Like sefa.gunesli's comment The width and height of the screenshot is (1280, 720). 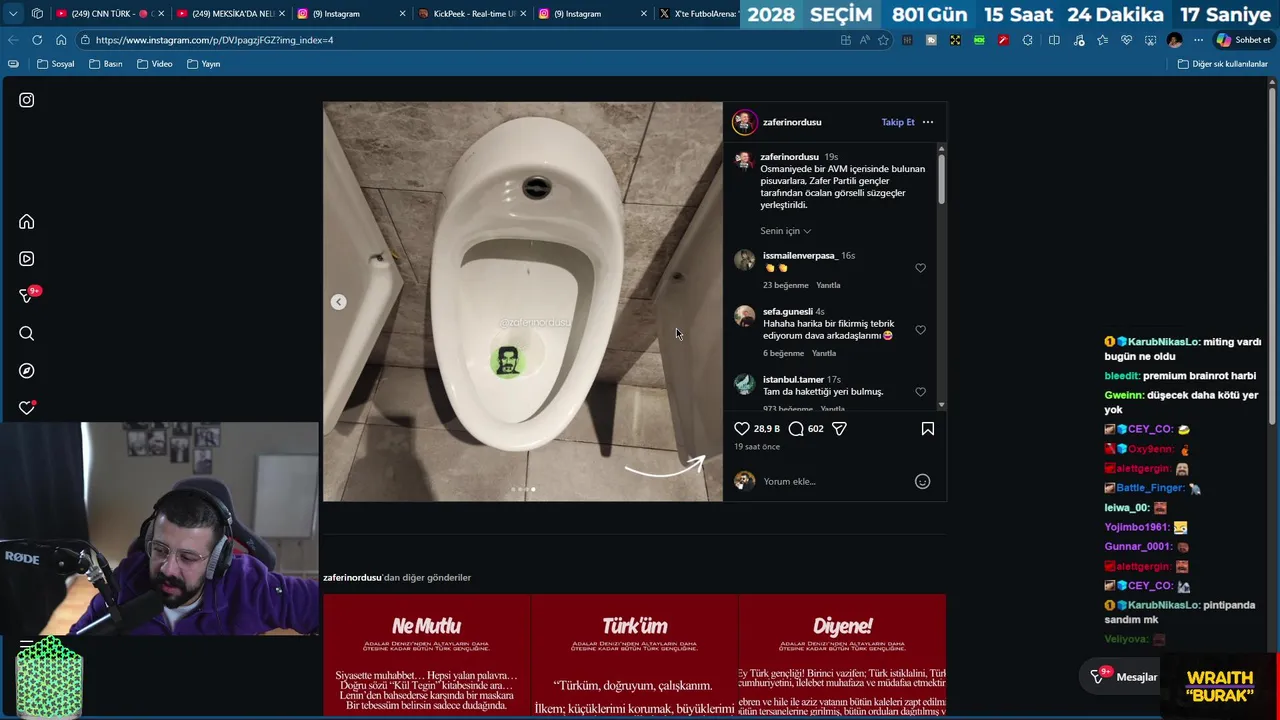921,330
